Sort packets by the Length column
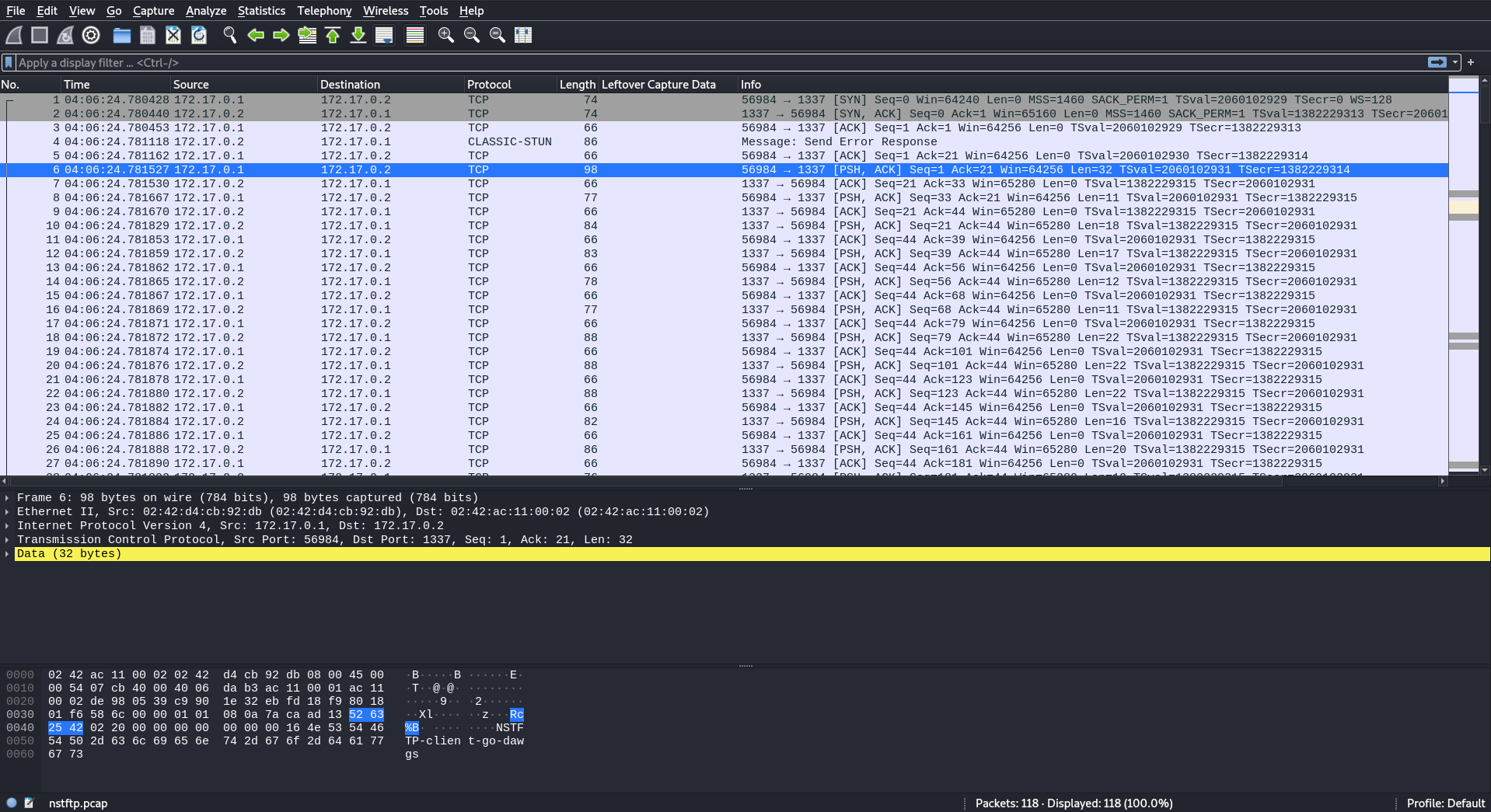The width and height of the screenshot is (1491, 812). pos(578,85)
